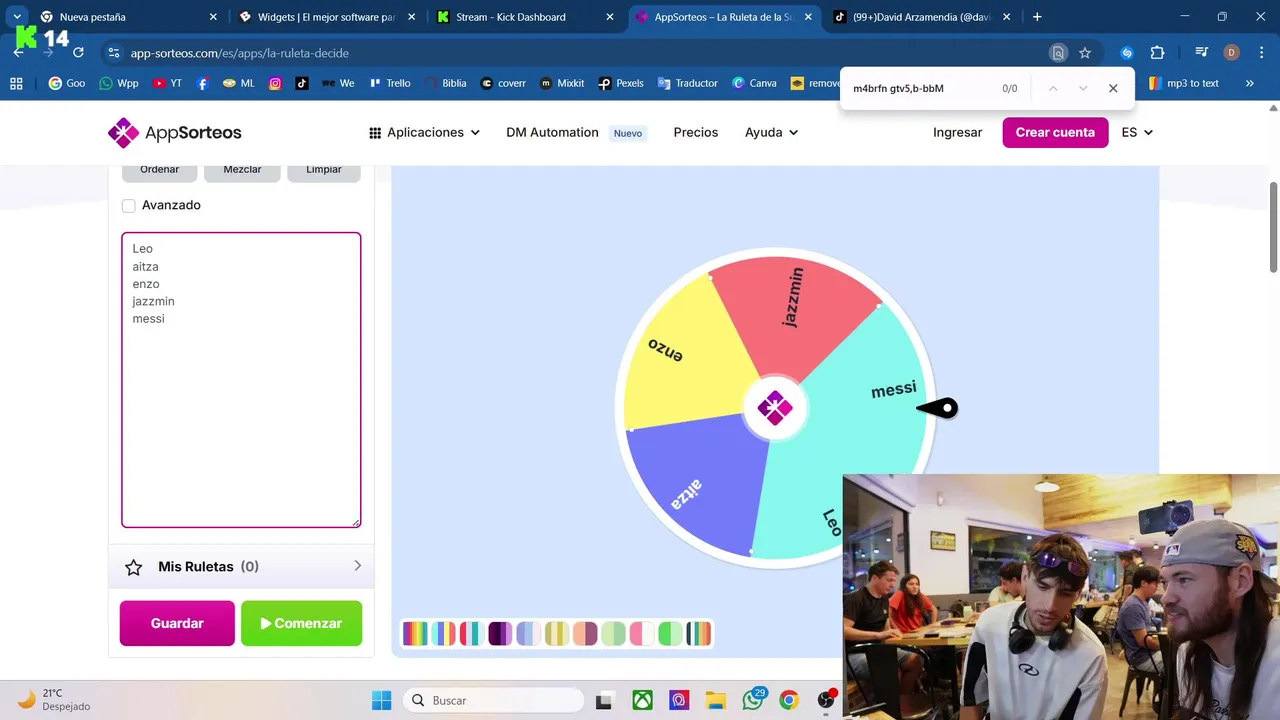Screen dimensions: 1280x720
Task: Click the AppSorteos logo
Action: [x=175, y=132]
